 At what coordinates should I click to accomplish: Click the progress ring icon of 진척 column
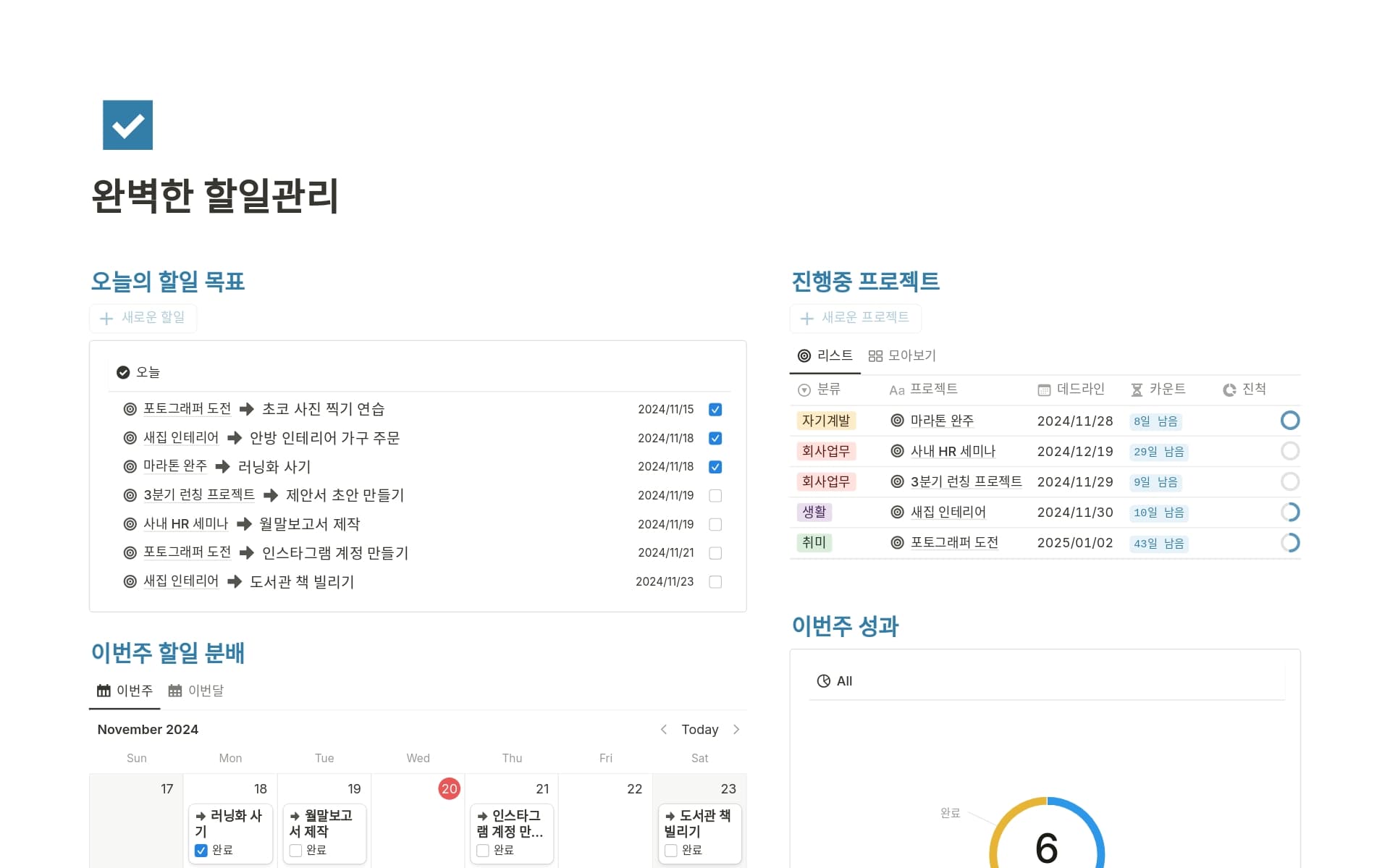[x=1229, y=390]
